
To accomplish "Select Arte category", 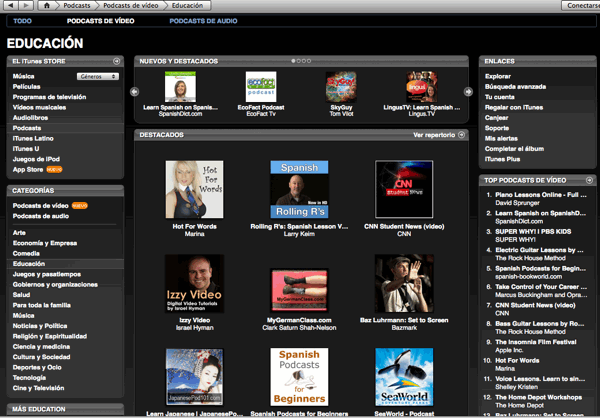I will click(19, 232).
